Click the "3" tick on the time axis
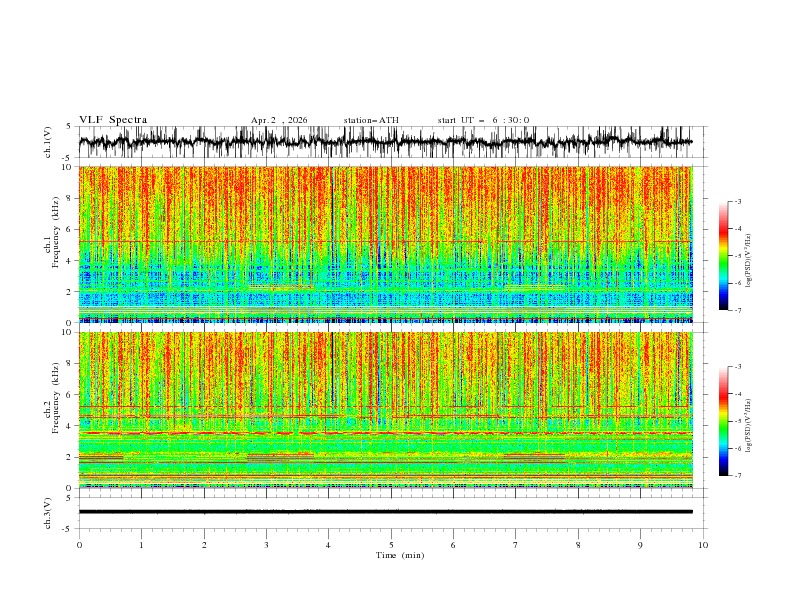792x612 pixels. 266,545
